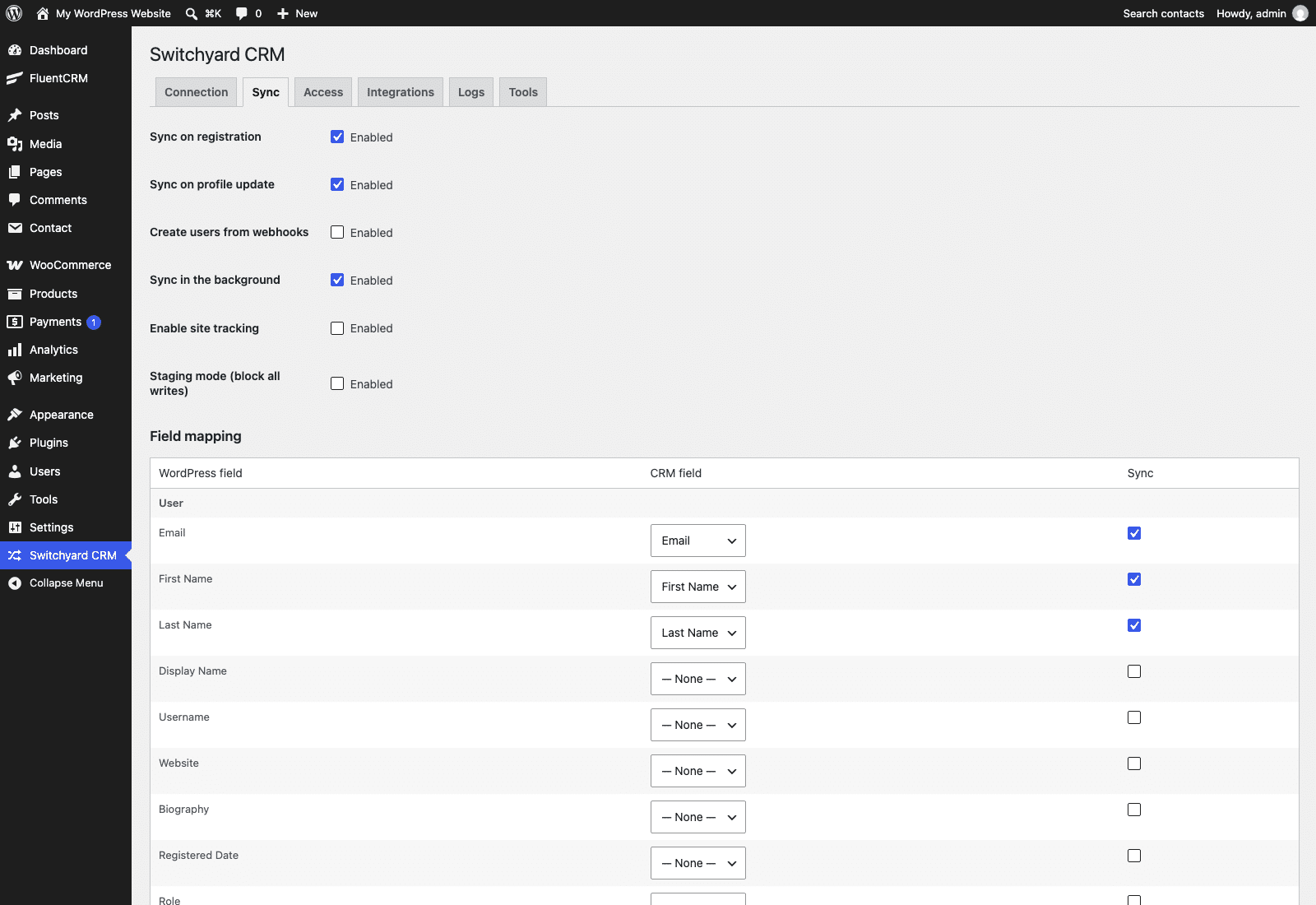Switch to the Access tab

(323, 92)
